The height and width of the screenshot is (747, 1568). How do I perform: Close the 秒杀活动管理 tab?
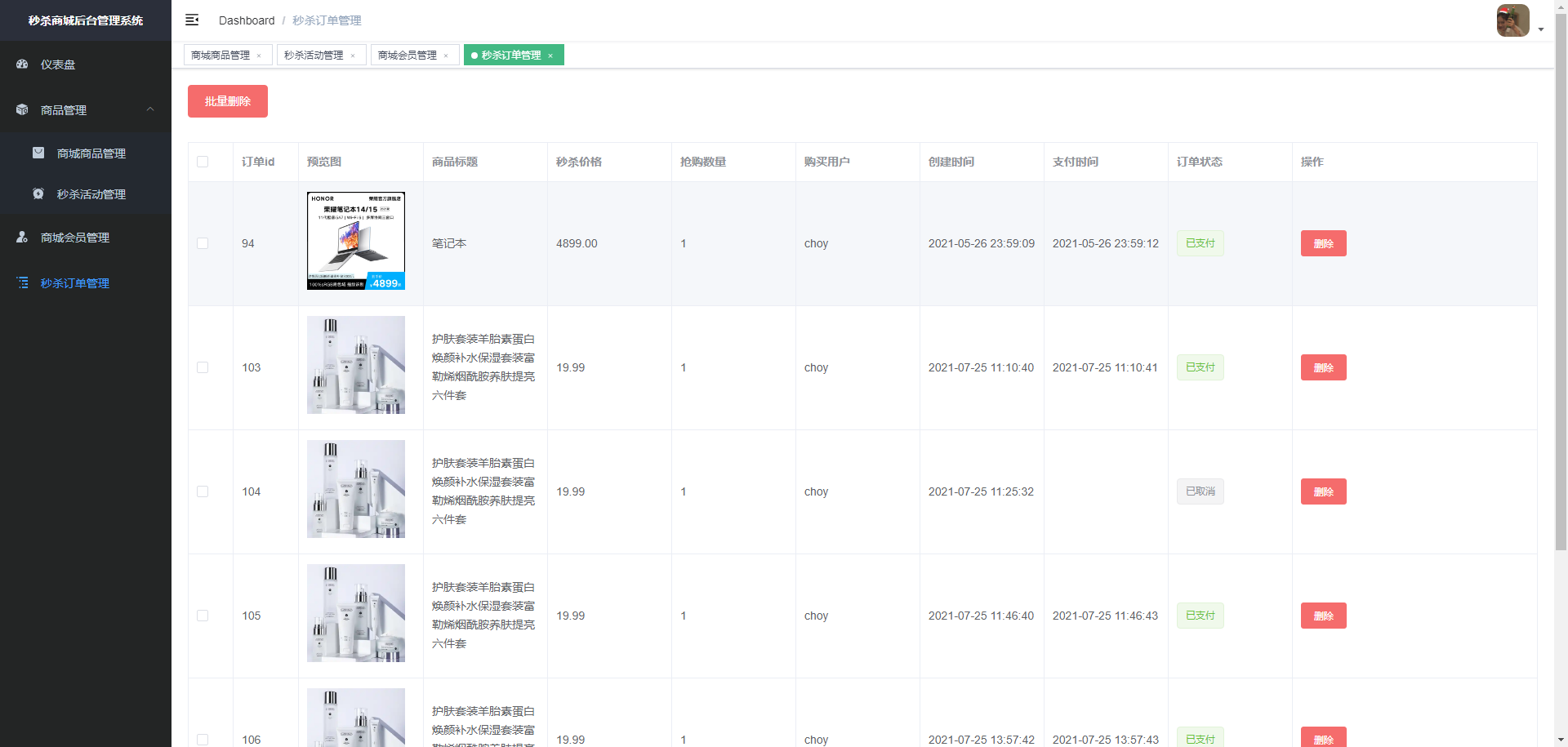click(x=353, y=56)
